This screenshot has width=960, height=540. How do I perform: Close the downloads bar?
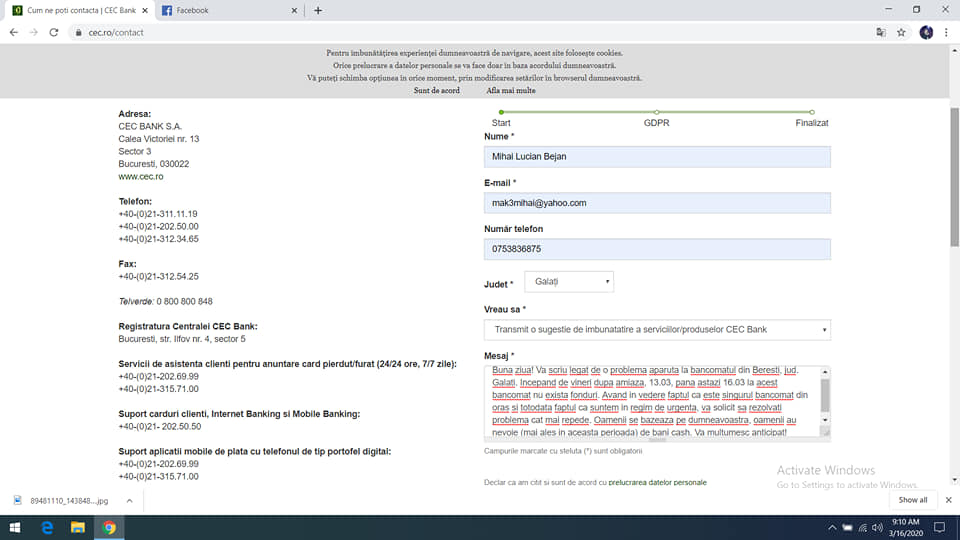(948, 500)
